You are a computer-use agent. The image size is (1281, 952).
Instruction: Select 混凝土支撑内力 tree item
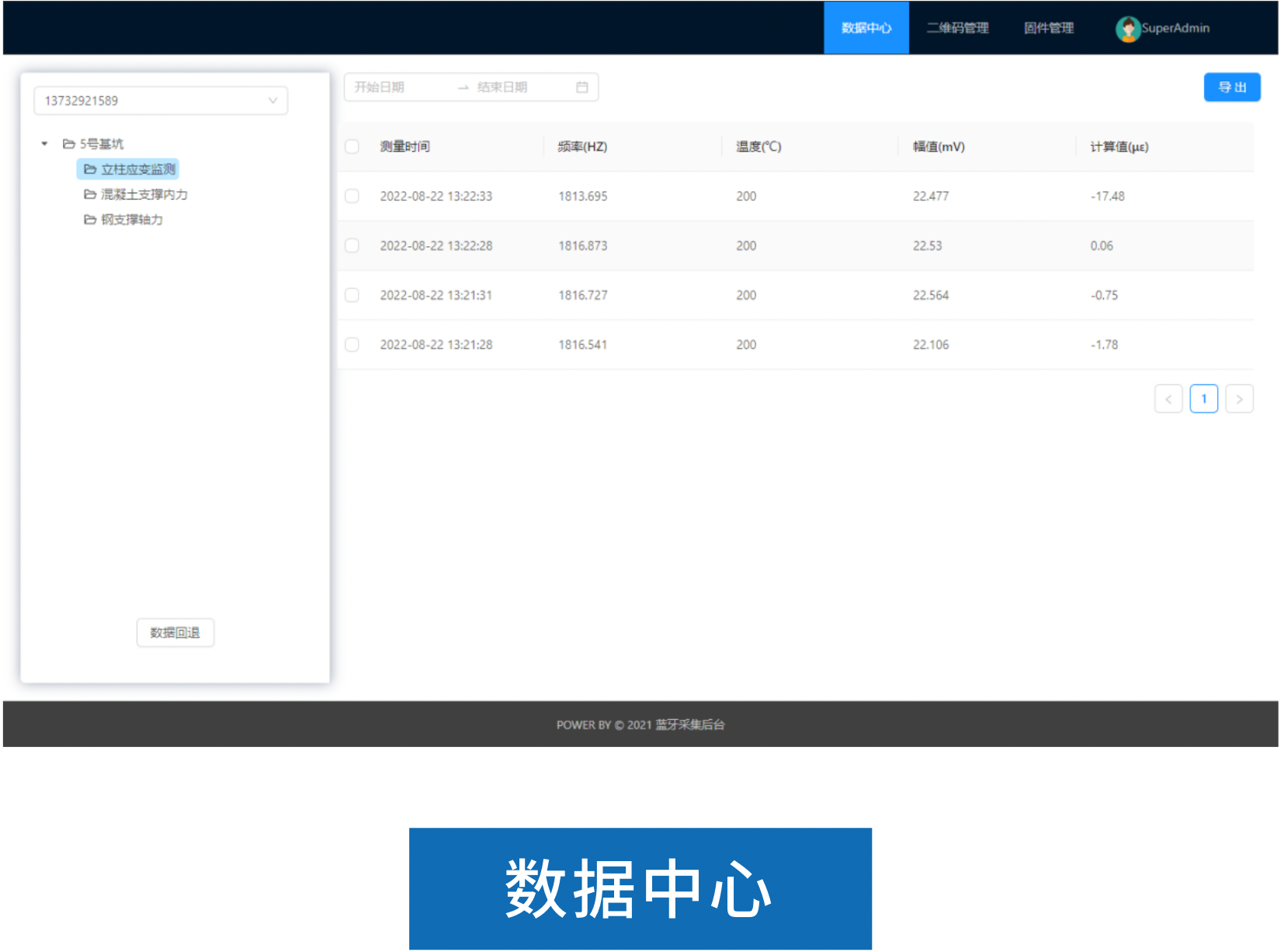coord(144,194)
